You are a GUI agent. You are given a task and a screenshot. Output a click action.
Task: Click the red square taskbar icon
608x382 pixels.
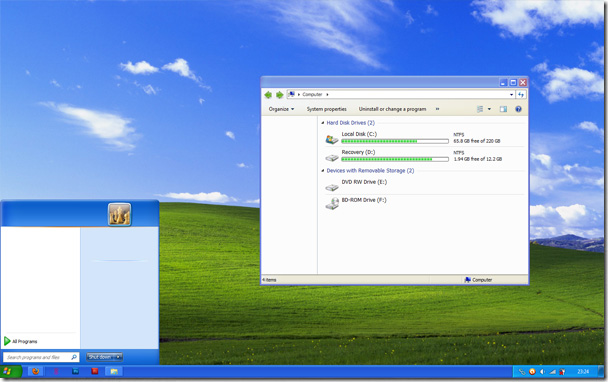94,372
